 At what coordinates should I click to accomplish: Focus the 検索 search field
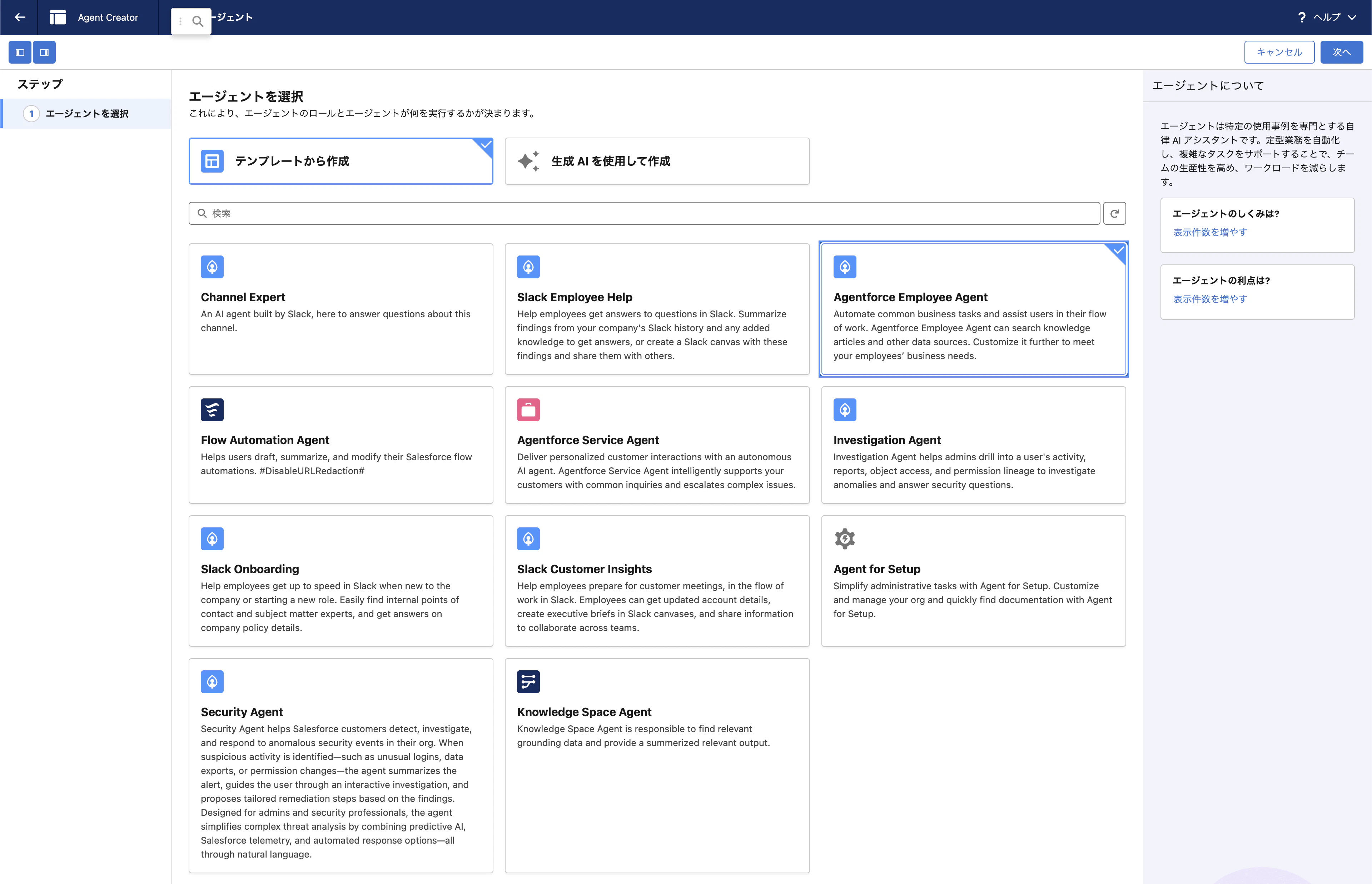tap(644, 214)
